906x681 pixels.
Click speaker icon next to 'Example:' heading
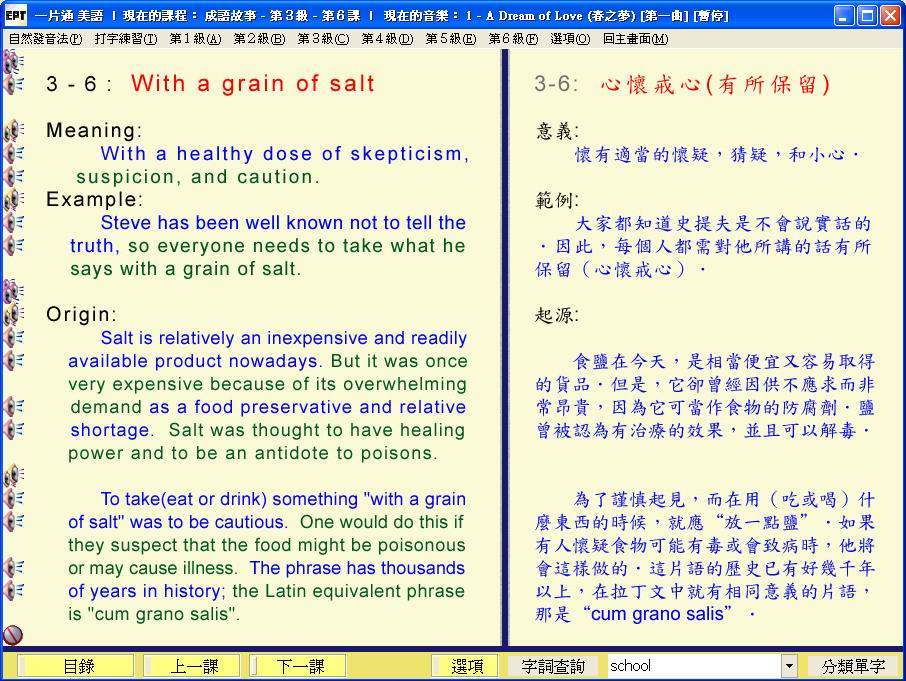[x=13, y=200]
